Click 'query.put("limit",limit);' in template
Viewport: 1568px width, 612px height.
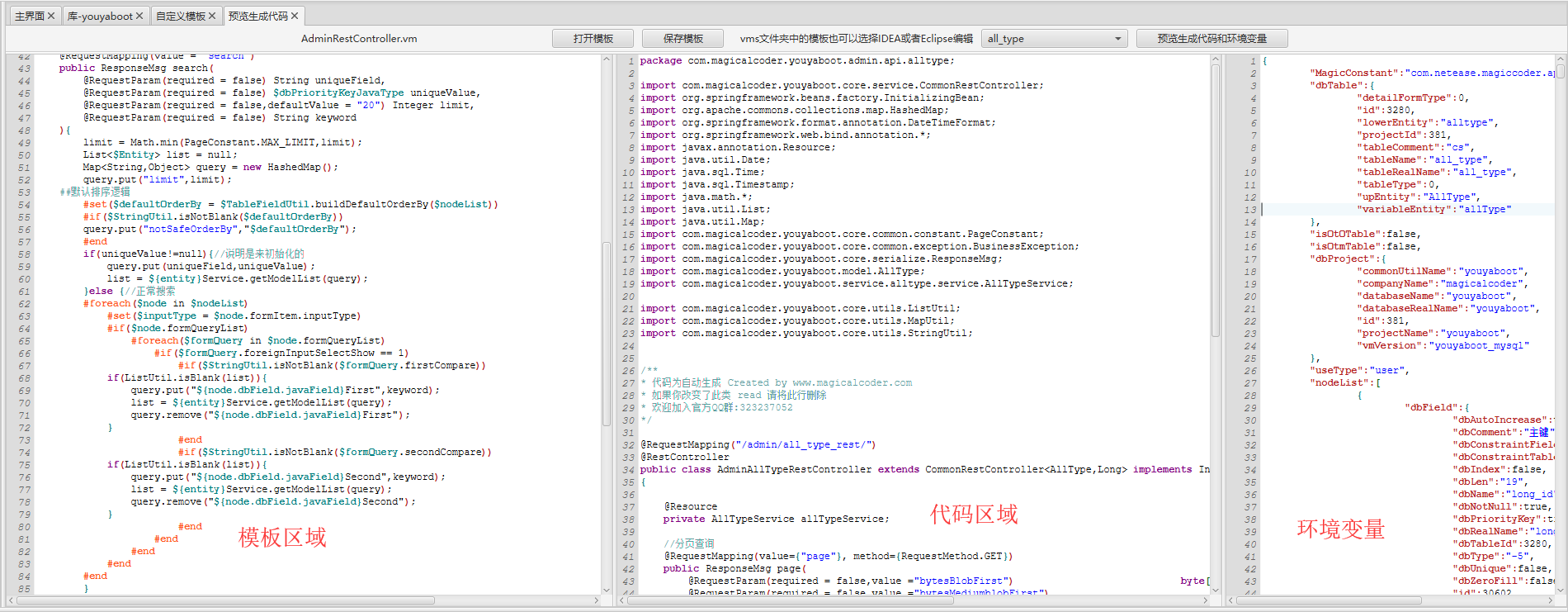point(157,179)
